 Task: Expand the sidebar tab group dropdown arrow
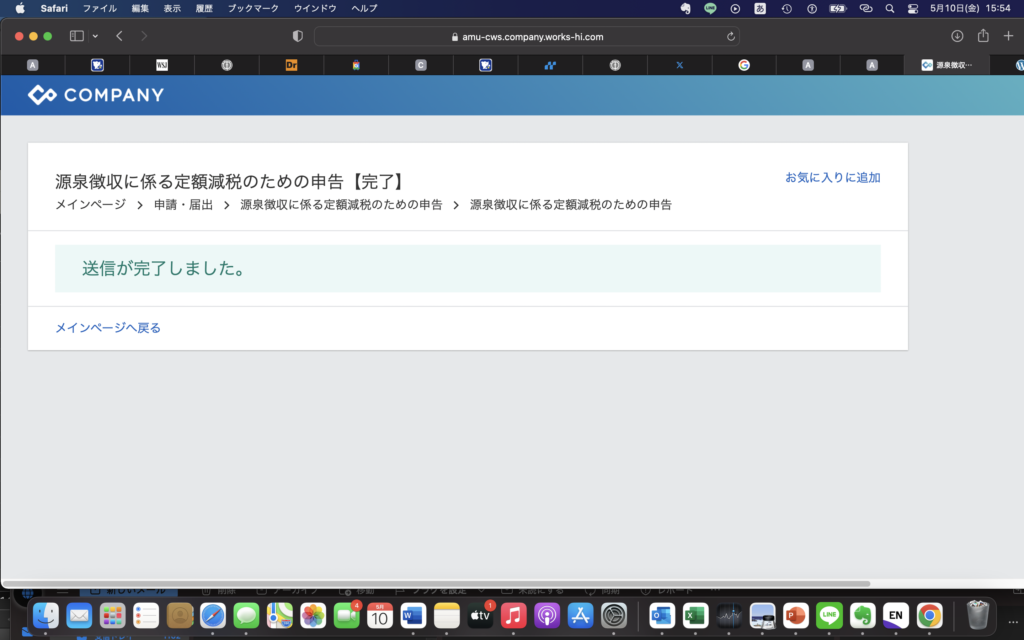point(95,36)
